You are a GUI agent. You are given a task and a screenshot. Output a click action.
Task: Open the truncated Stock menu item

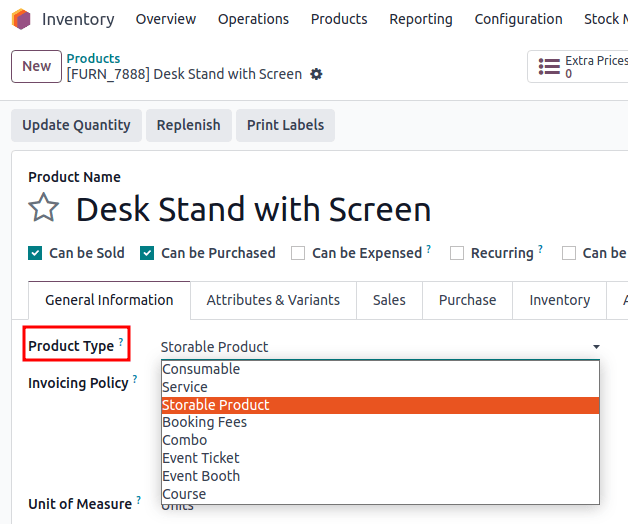pyautogui.click(x=606, y=19)
